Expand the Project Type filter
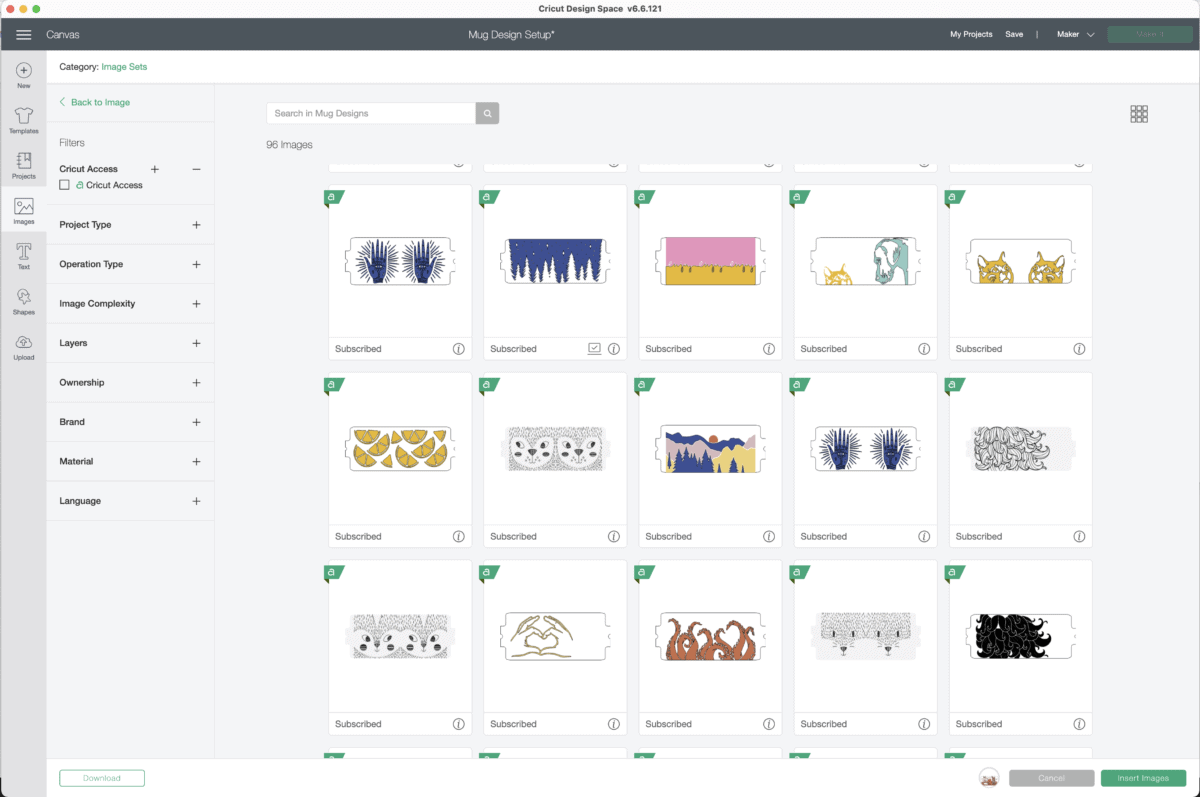 click(196, 225)
